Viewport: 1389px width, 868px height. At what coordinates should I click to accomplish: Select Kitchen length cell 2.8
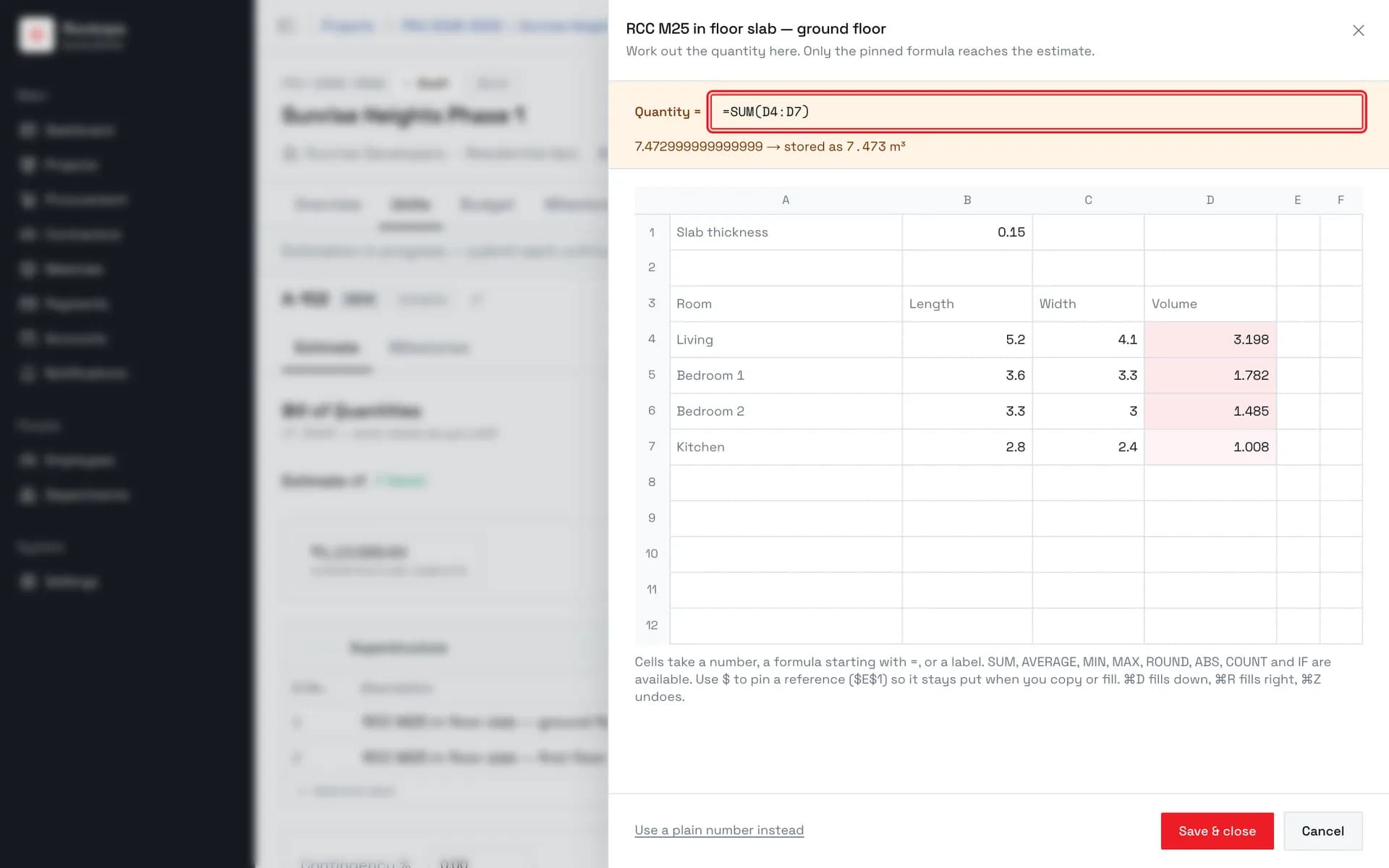click(967, 447)
